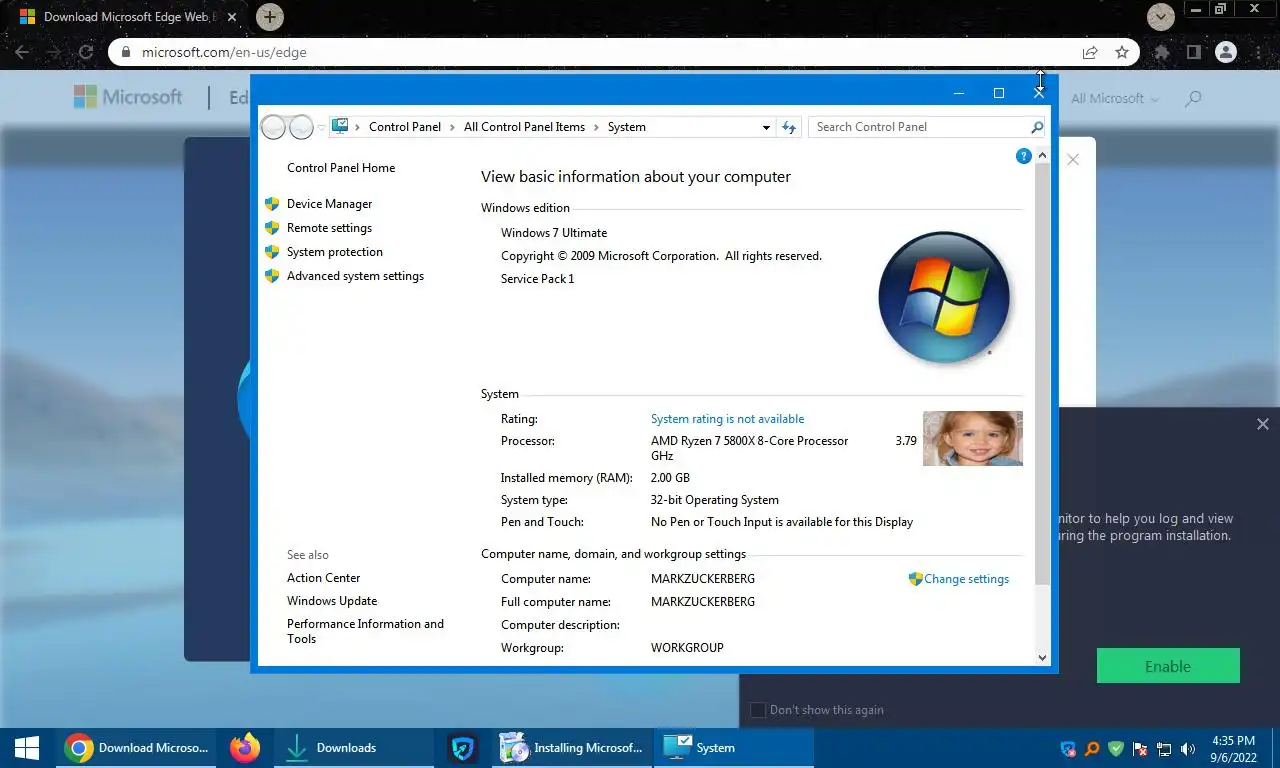Switch to Chrome taskbar button
The height and width of the screenshot is (768, 1280).
[x=137, y=748]
